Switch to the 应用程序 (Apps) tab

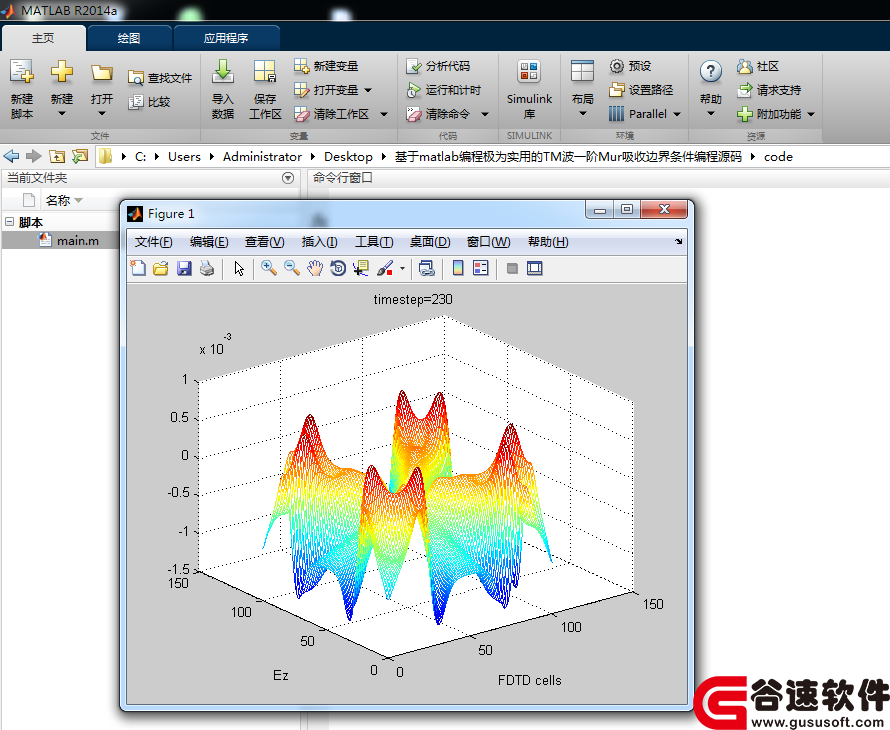(226, 38)
